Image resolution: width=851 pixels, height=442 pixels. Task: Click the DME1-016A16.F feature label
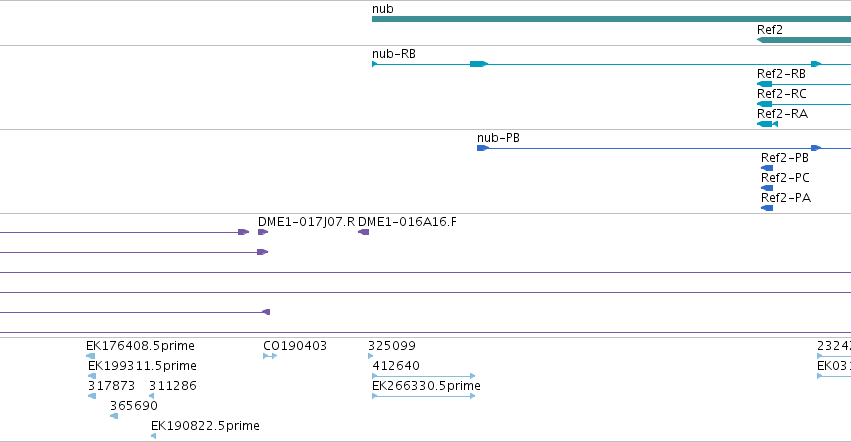click(x=407, y=222)
